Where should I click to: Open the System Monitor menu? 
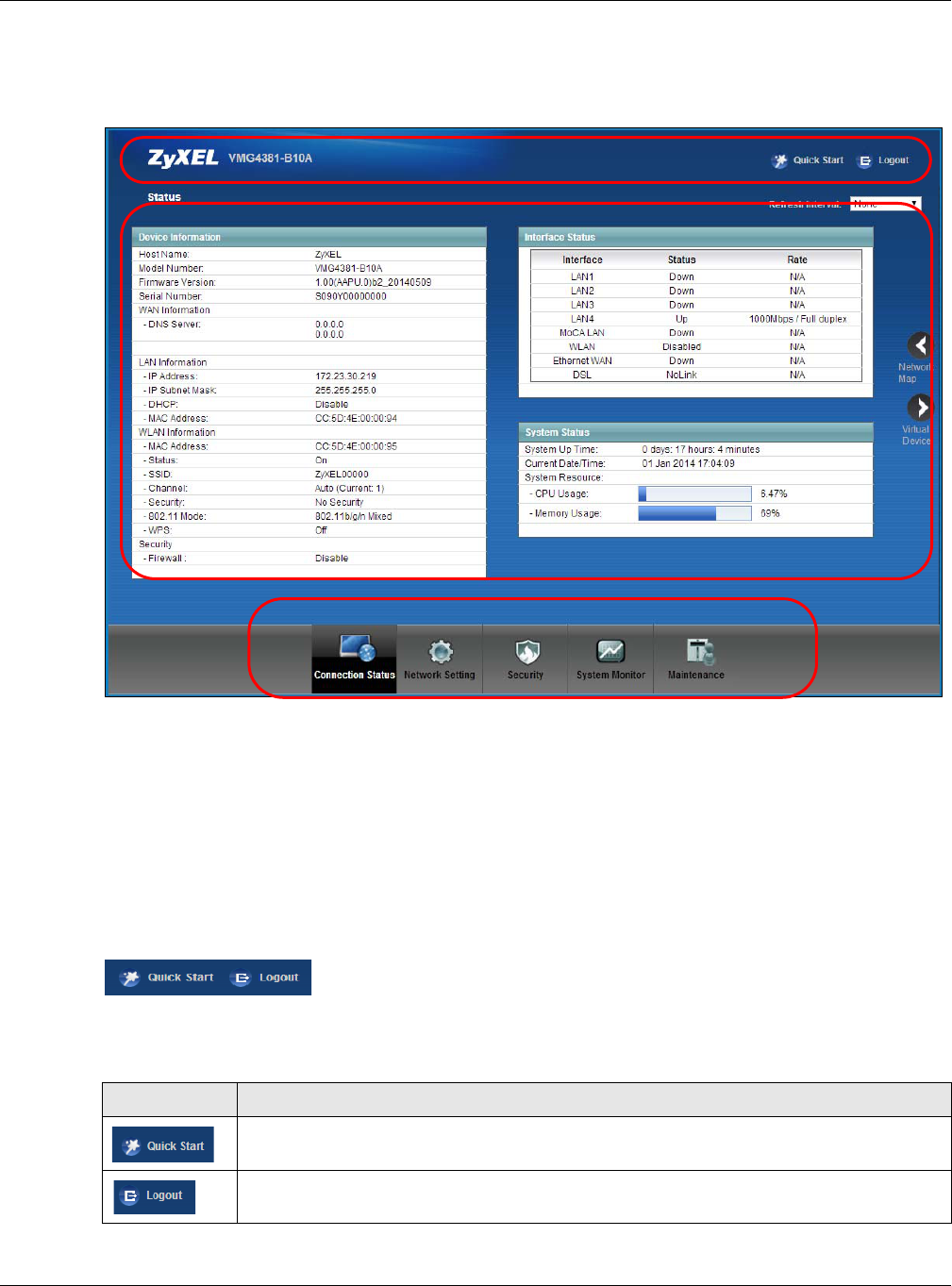click(610, 659)
